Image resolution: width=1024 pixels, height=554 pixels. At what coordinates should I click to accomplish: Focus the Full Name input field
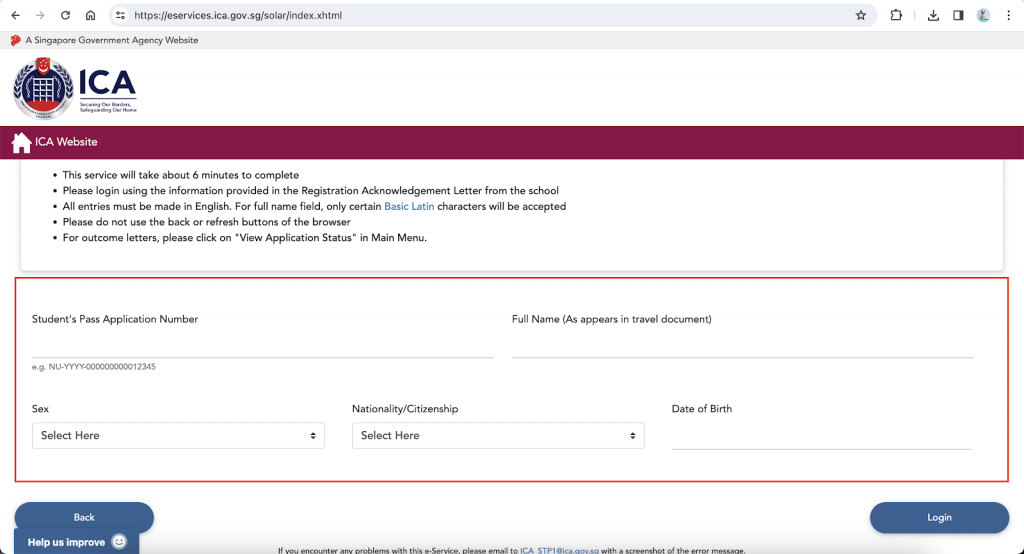tap(742, 345)
